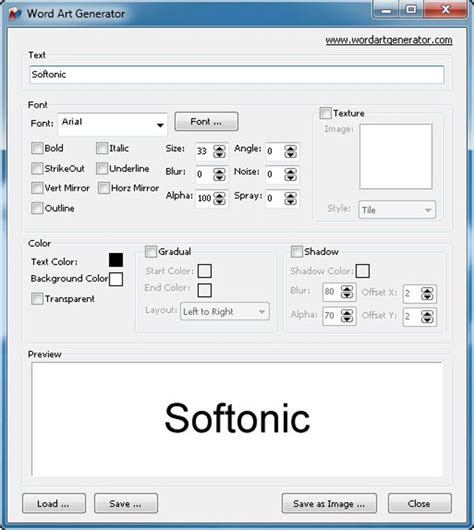
Task: Open the www.wordartgenerator.com link
Action: click(389, 40)
